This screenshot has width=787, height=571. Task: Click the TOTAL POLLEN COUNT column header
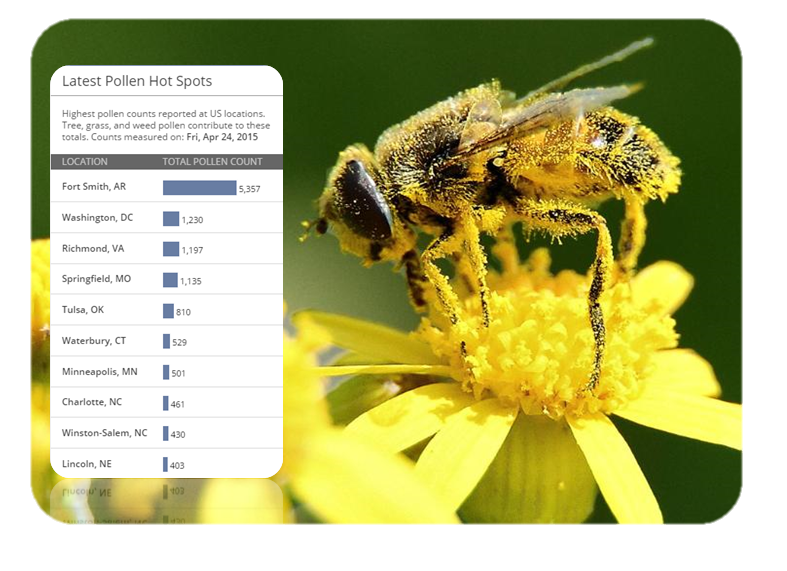(212, 162)
